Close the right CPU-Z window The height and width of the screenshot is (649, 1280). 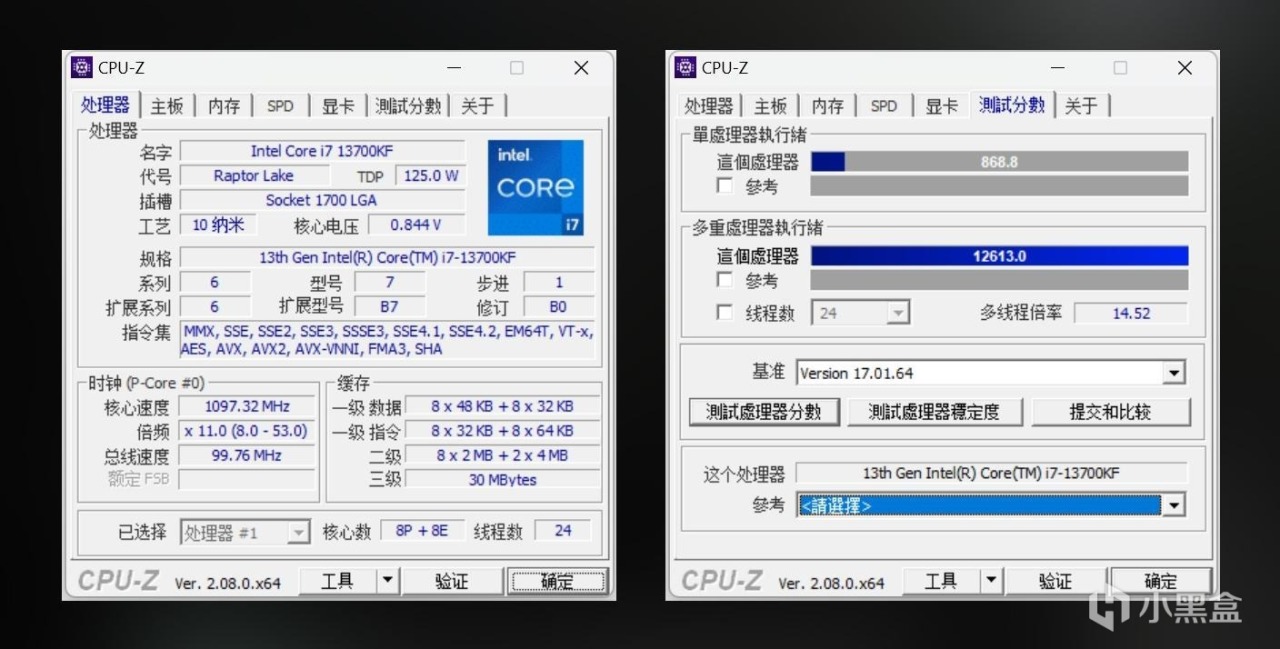[1185, 68]
